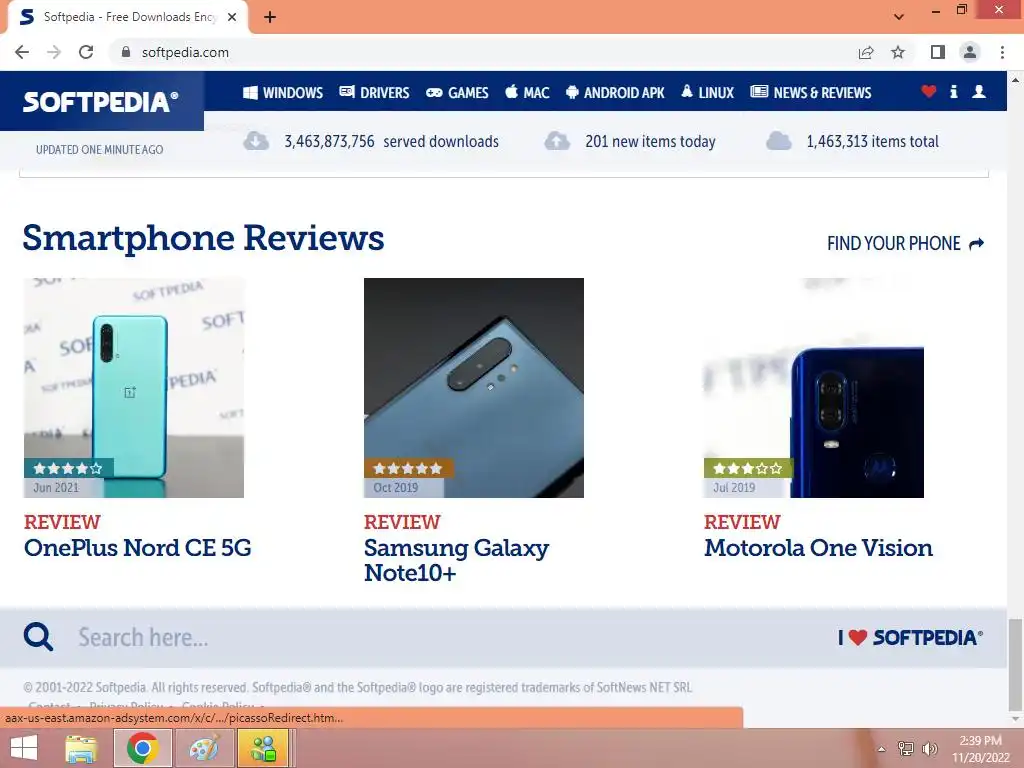This screenshot has height=768, width=1024.
Task: Click Updated One Minute Ago text
Action: tap(99, 150)
